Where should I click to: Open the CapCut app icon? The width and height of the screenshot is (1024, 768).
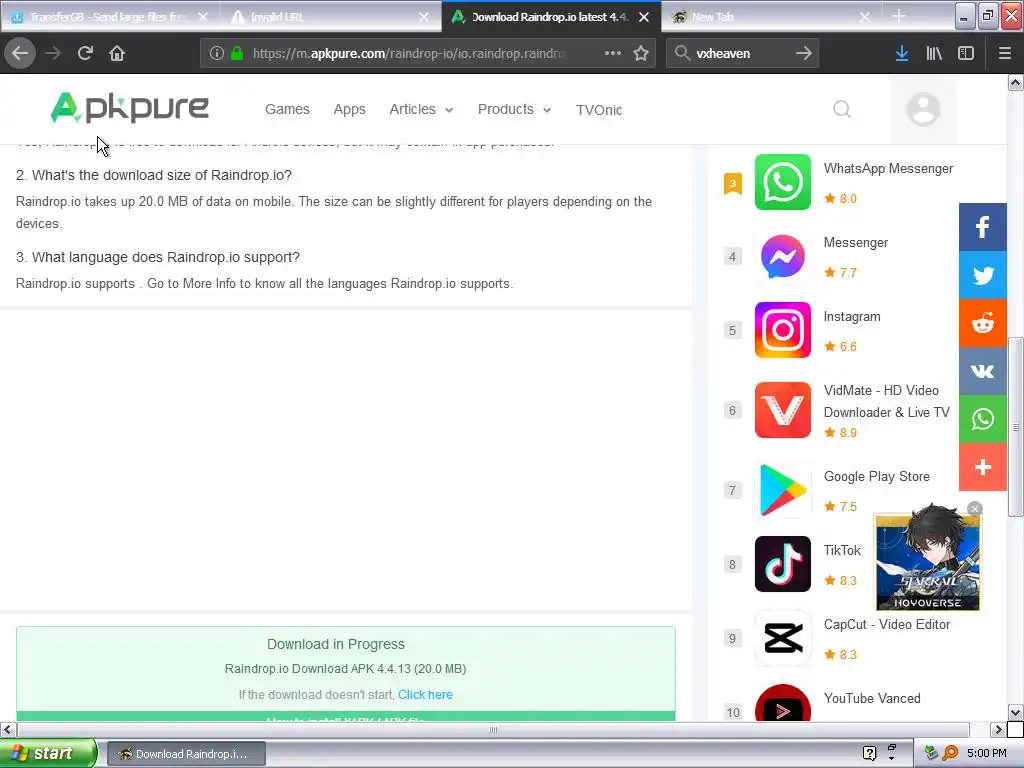coord(782,638)
